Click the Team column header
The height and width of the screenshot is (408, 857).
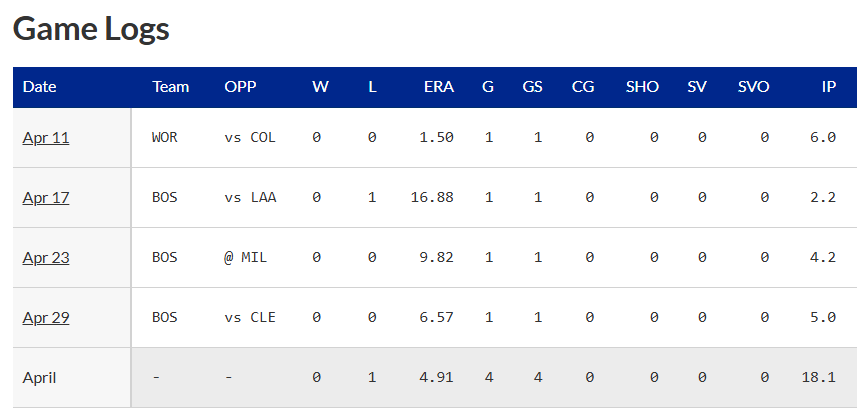(170, 87)
